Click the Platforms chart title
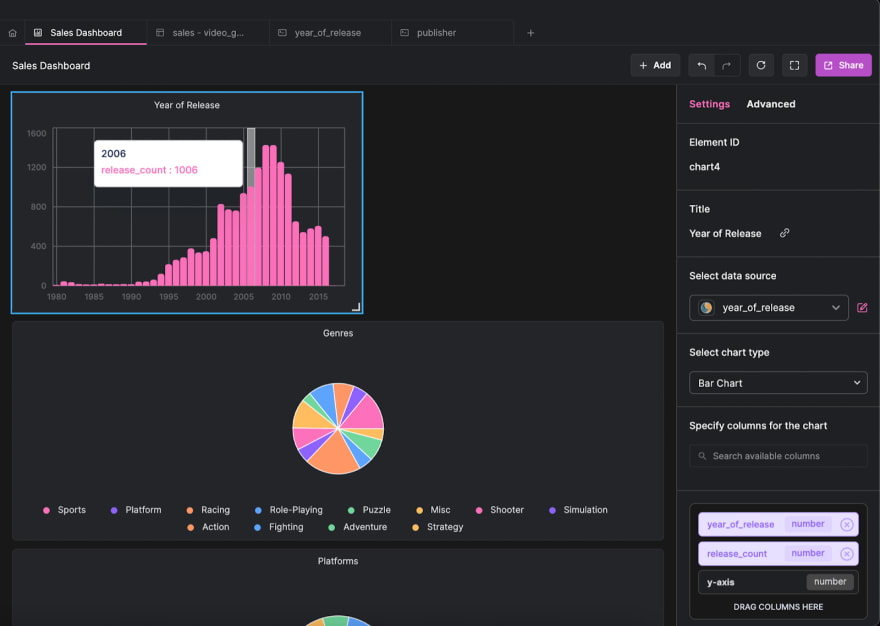 [x=338, y=561]
